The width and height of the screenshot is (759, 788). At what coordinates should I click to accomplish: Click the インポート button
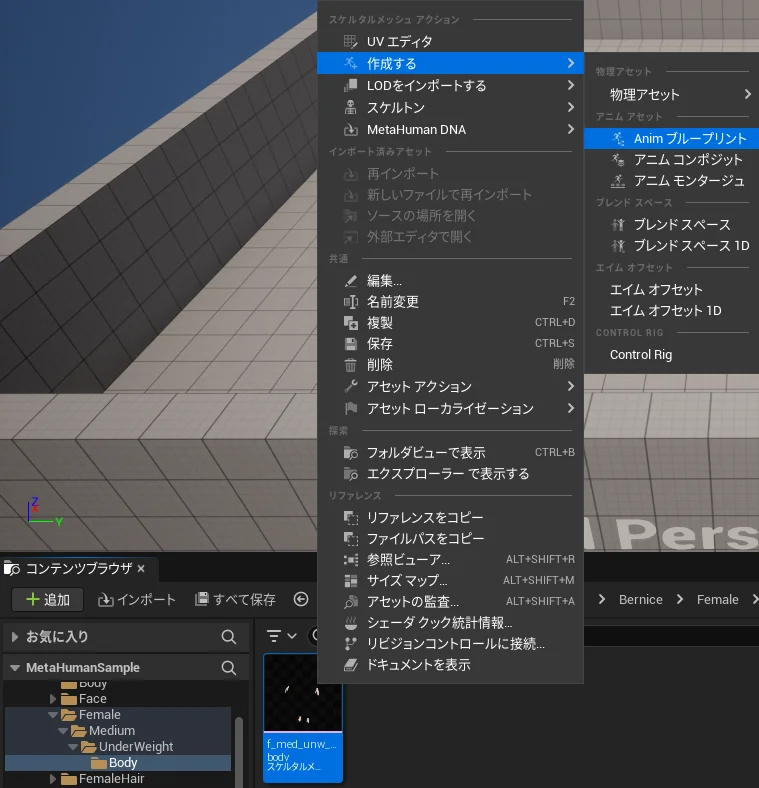pyautogui.click(x=137, y=600)
